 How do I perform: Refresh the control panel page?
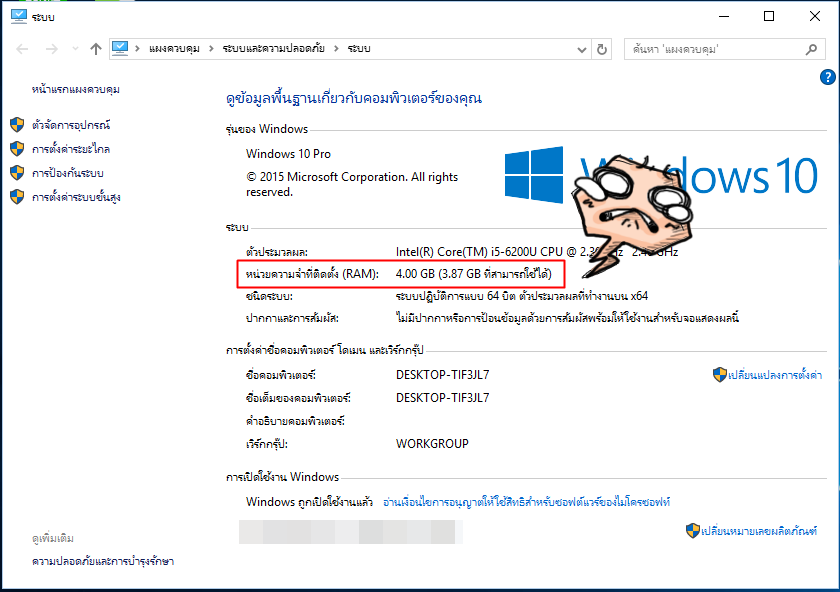coord(602,49)
